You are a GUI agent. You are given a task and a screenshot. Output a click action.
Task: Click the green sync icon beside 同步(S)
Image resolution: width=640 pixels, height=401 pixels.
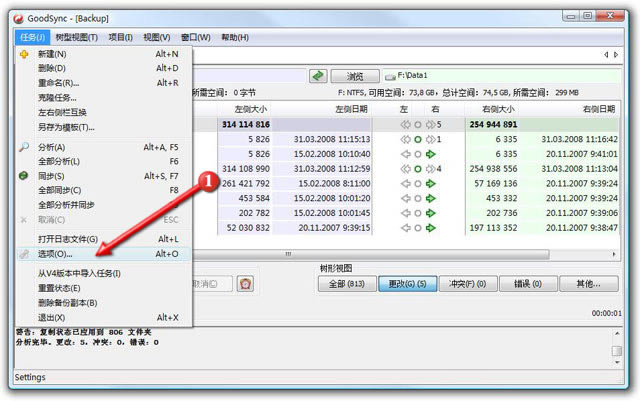pos(24,176)
